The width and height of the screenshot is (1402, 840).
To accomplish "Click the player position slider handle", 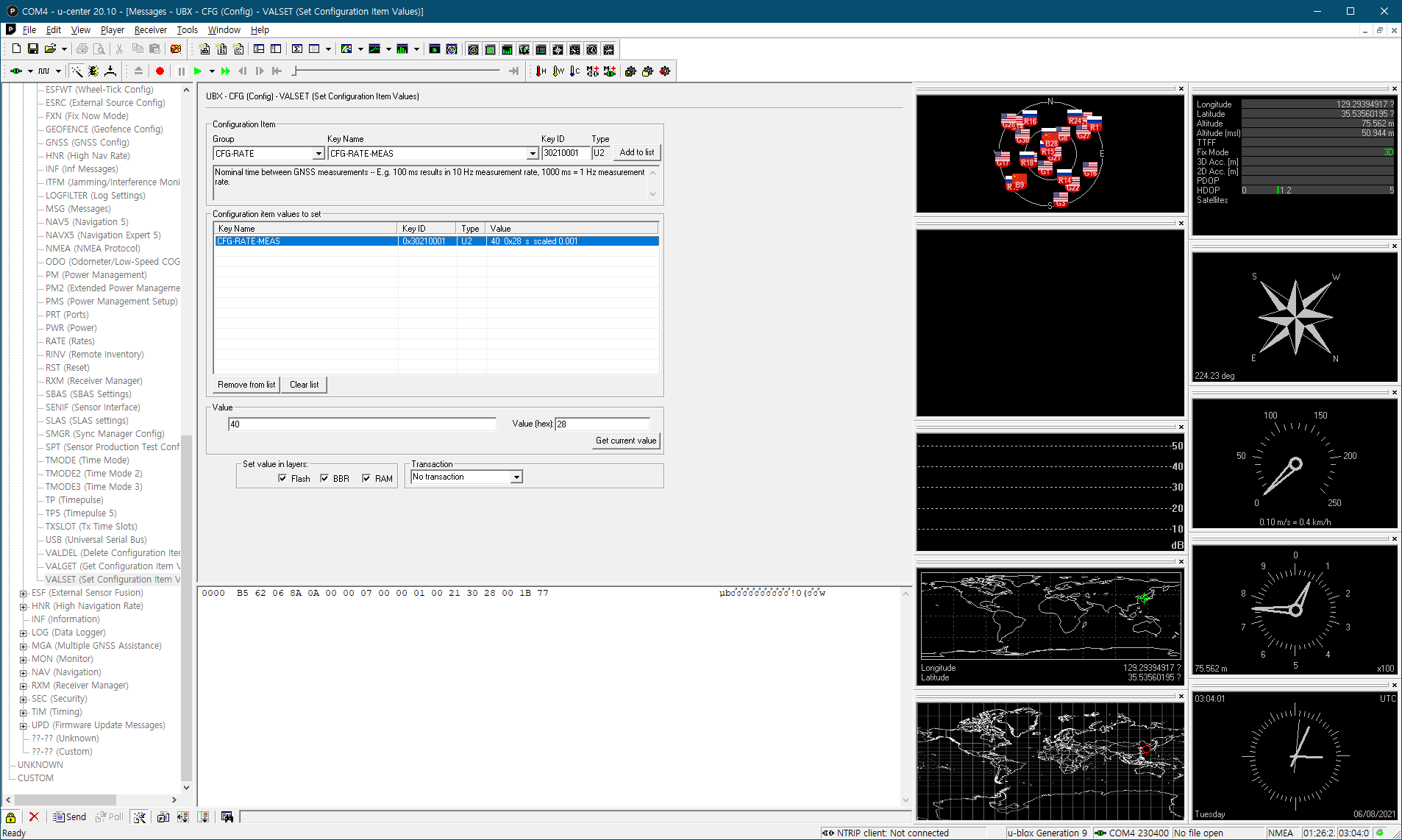I will click(x=294, y=71).
